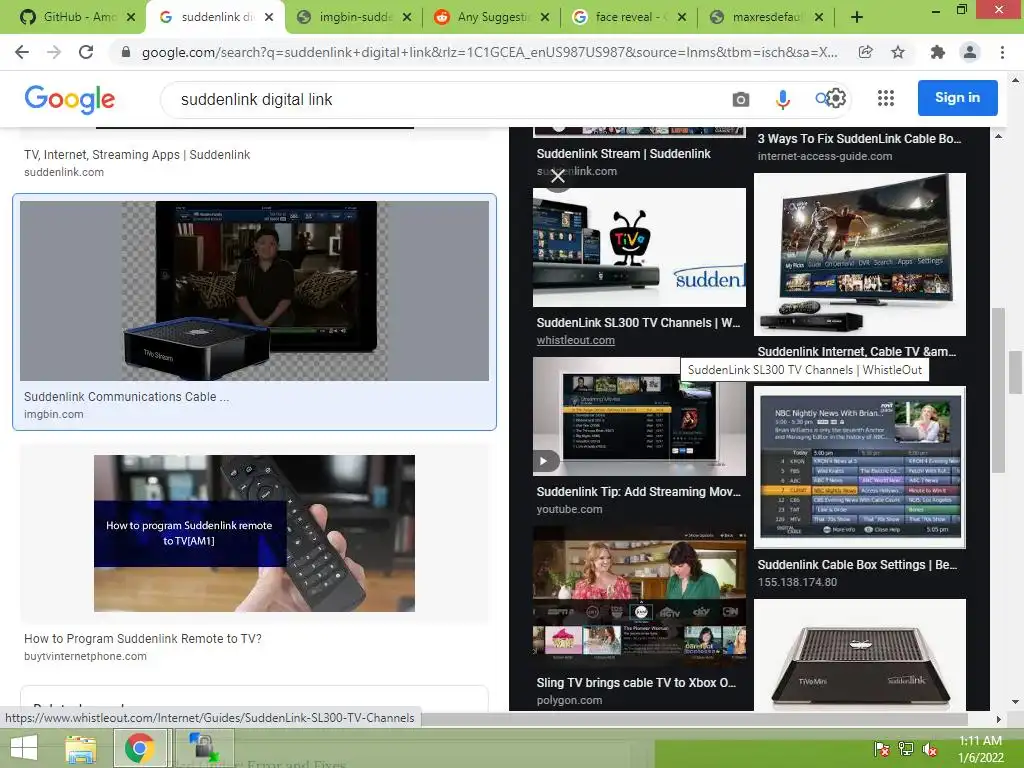Image resolution: width=1024 pixels, height=768 pixels.
Task: Open the flag notification tray icon
Action: 882,749
